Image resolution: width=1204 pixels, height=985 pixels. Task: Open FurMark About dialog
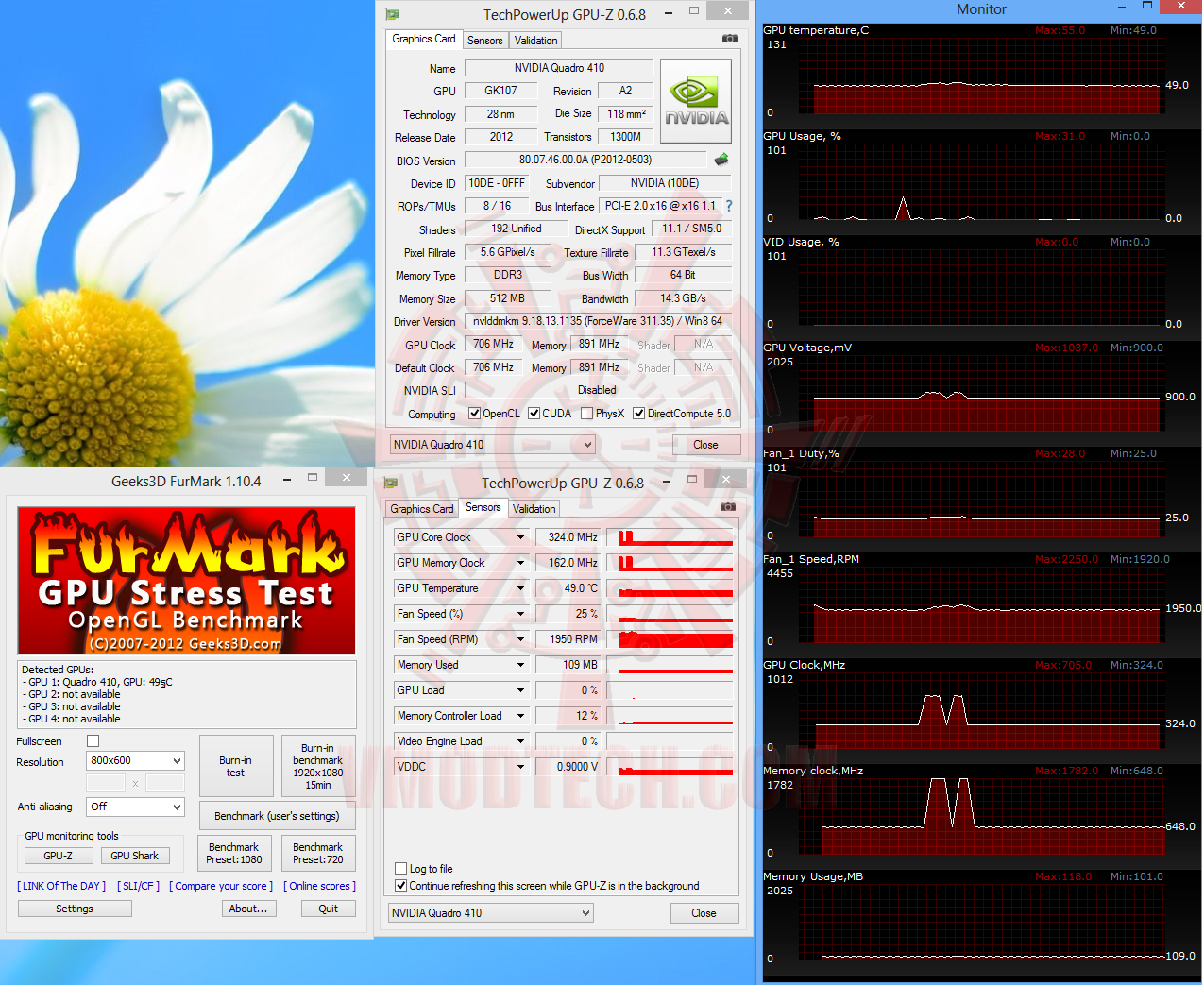(248, 909)
